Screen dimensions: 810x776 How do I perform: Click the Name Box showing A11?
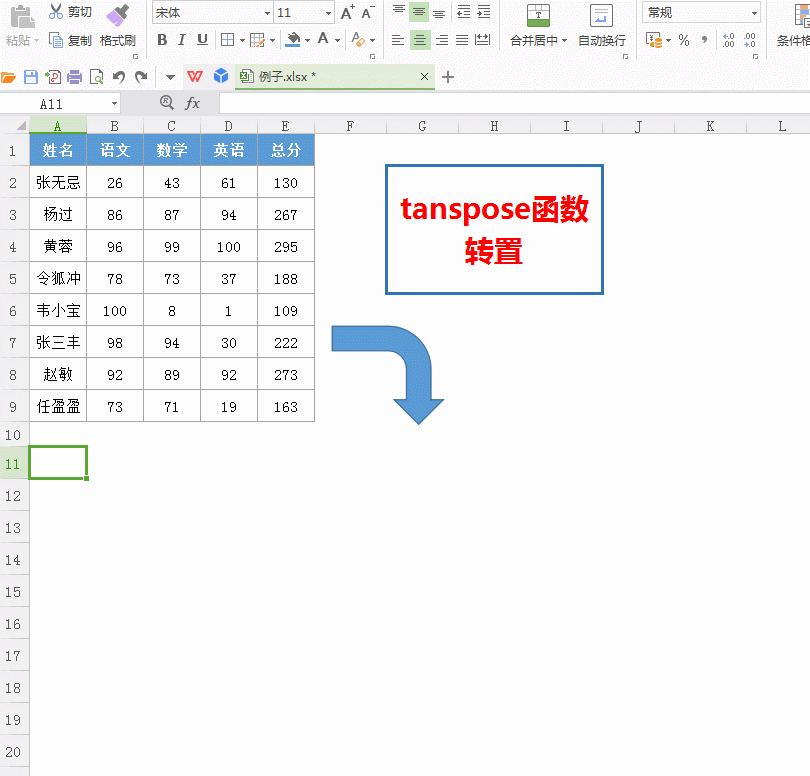point(60,104)
